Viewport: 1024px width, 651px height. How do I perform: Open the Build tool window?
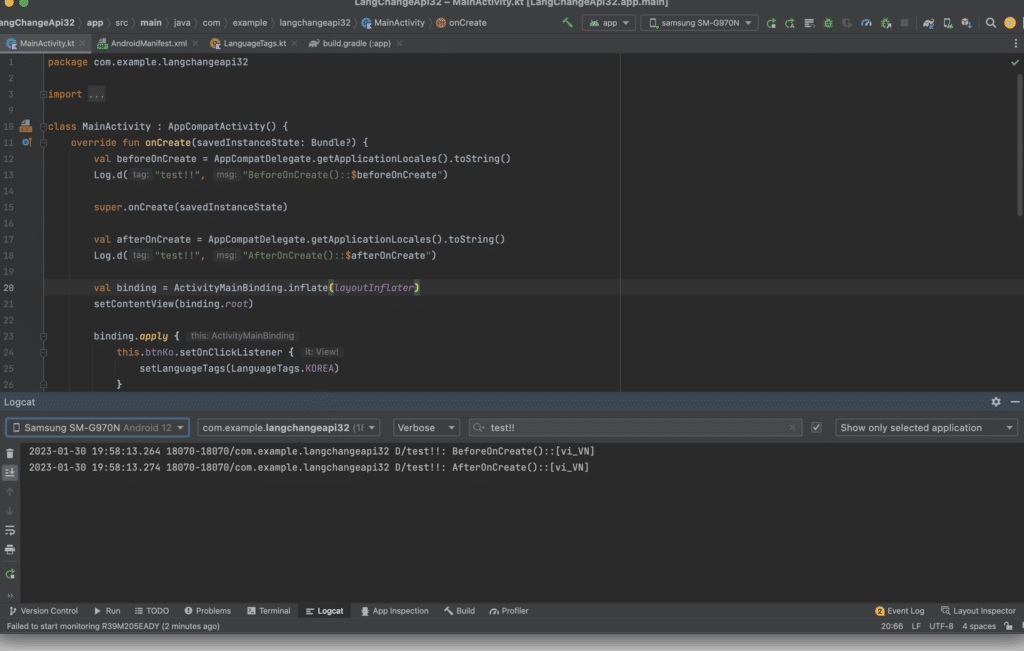click(459, 611)
